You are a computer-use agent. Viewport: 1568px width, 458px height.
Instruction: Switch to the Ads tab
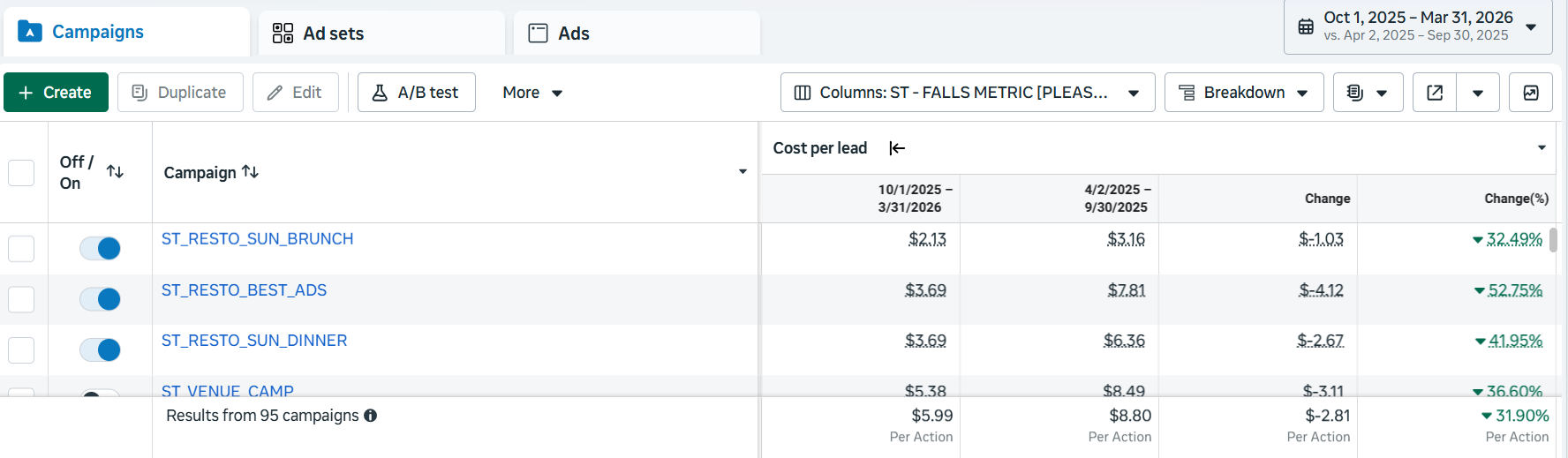[637, 34]
